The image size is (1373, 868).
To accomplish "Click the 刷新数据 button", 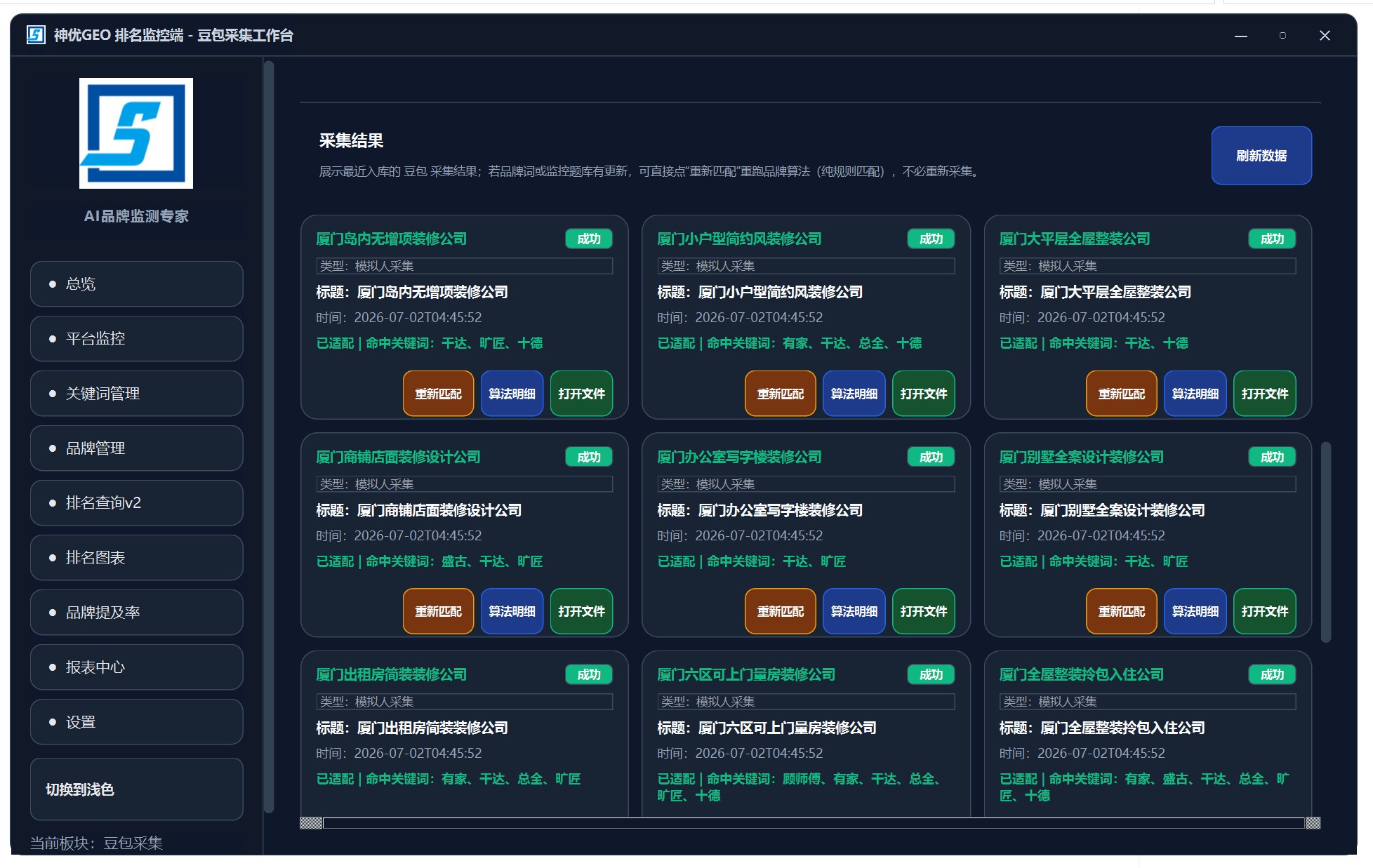I will [1261, 156].
